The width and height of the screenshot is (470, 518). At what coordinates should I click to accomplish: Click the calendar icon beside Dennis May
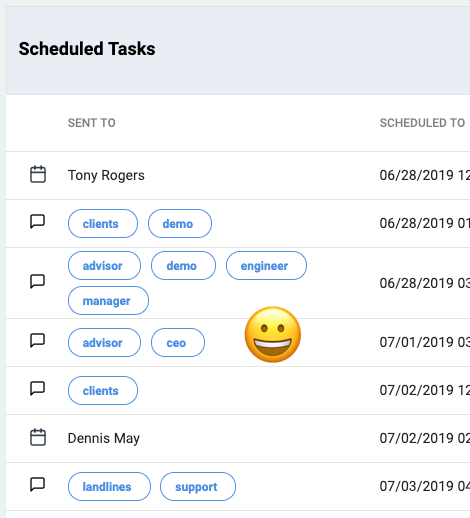38,437
